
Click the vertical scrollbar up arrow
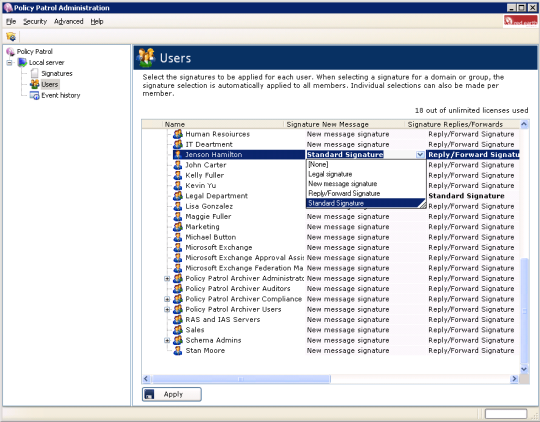524,124
